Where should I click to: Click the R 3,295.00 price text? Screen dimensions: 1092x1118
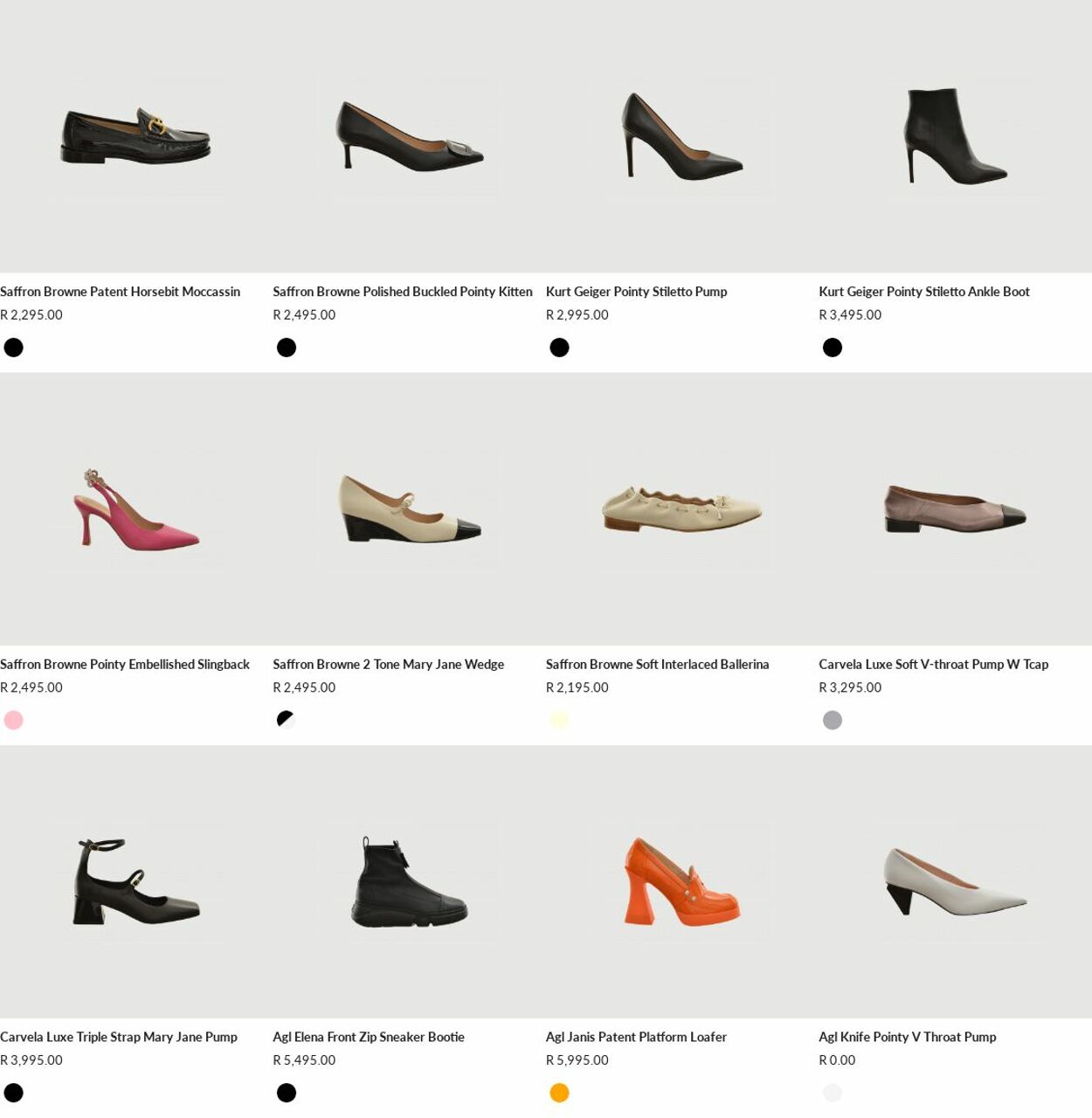pyautogui.click(x=850, y=688)
